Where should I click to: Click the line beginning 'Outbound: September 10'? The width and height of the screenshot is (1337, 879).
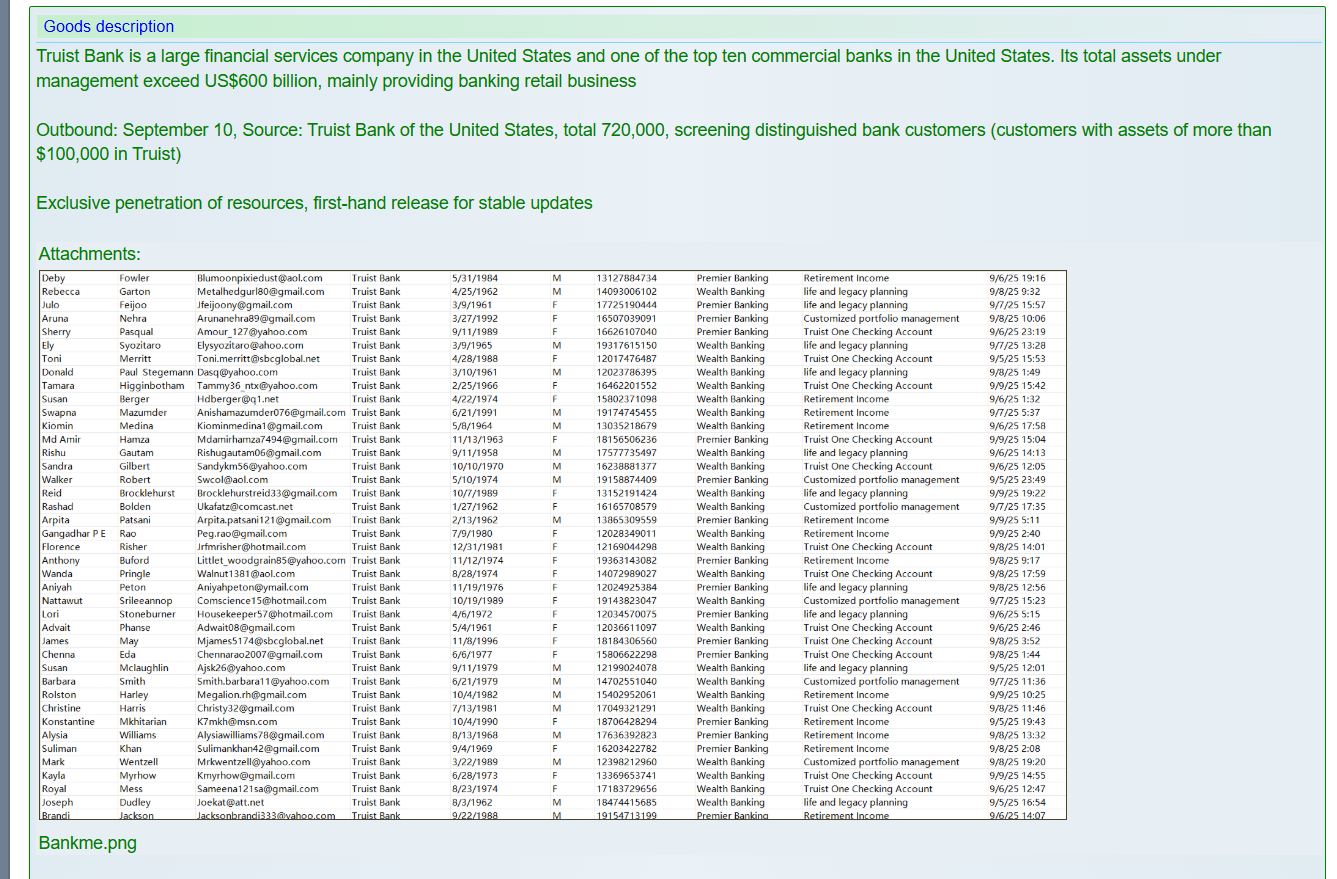pyautogui.click(x=653, y=130)
